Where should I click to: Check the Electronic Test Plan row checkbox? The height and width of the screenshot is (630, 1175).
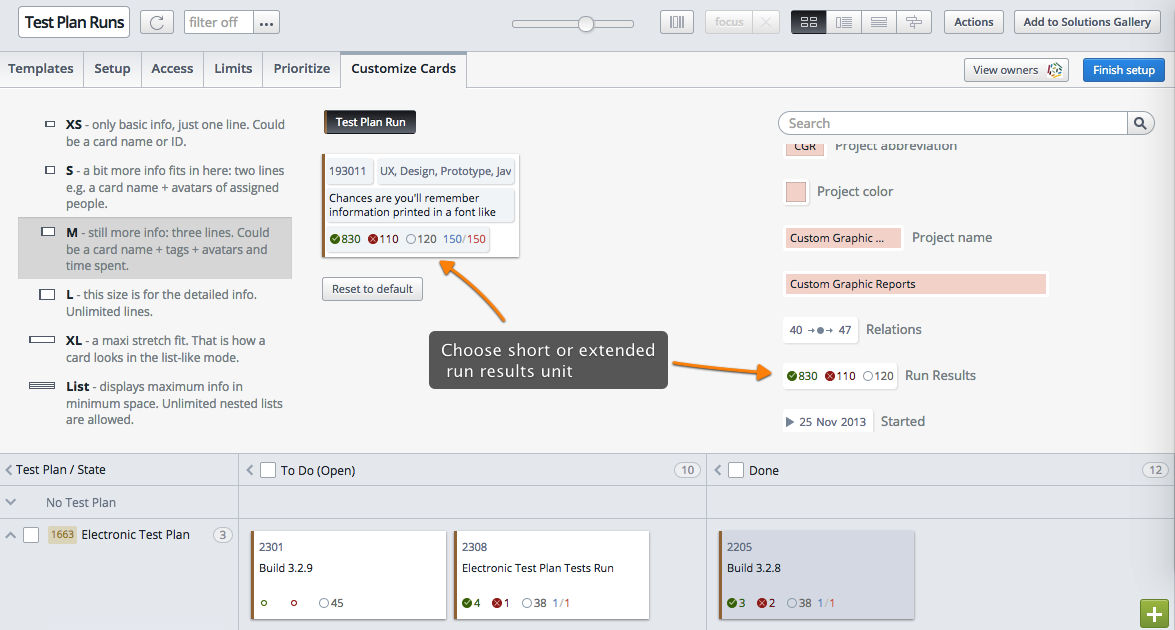31,534
